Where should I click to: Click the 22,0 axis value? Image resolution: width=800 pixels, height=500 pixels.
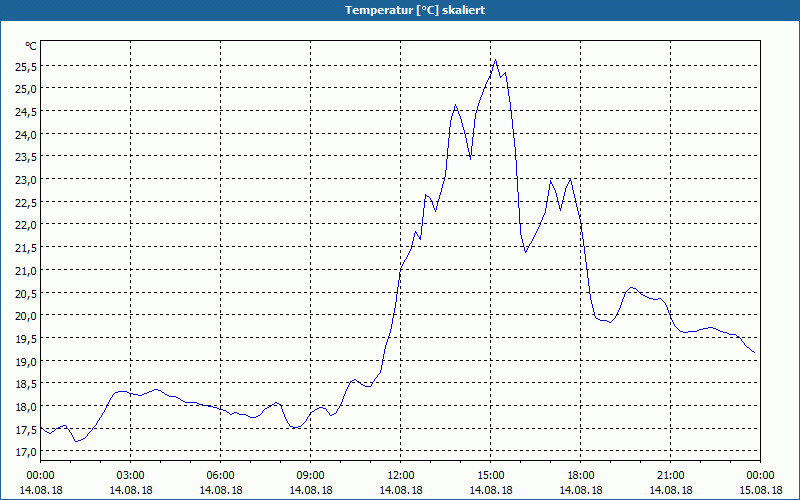pos(26,225)
